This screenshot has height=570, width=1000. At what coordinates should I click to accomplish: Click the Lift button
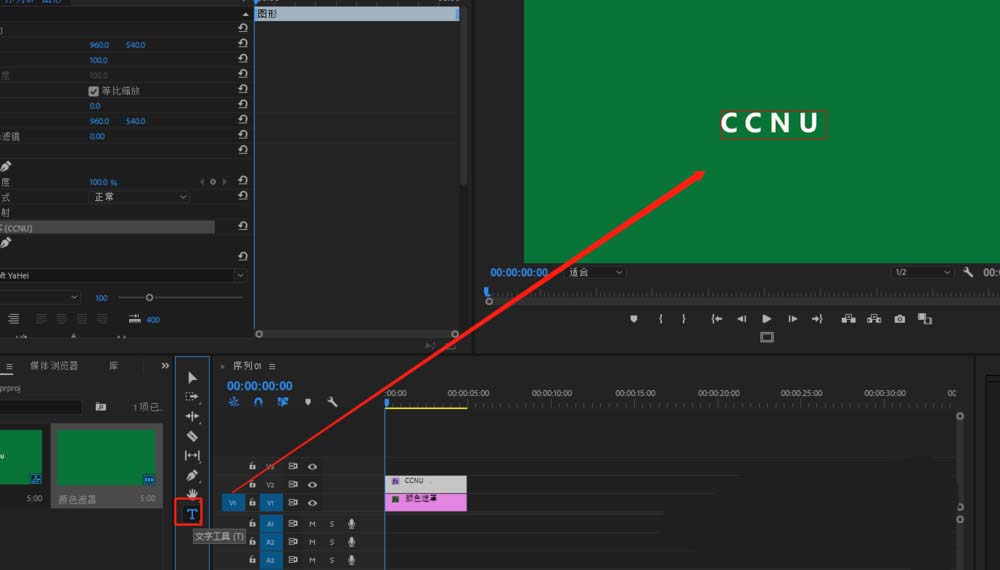coord(848,319)
